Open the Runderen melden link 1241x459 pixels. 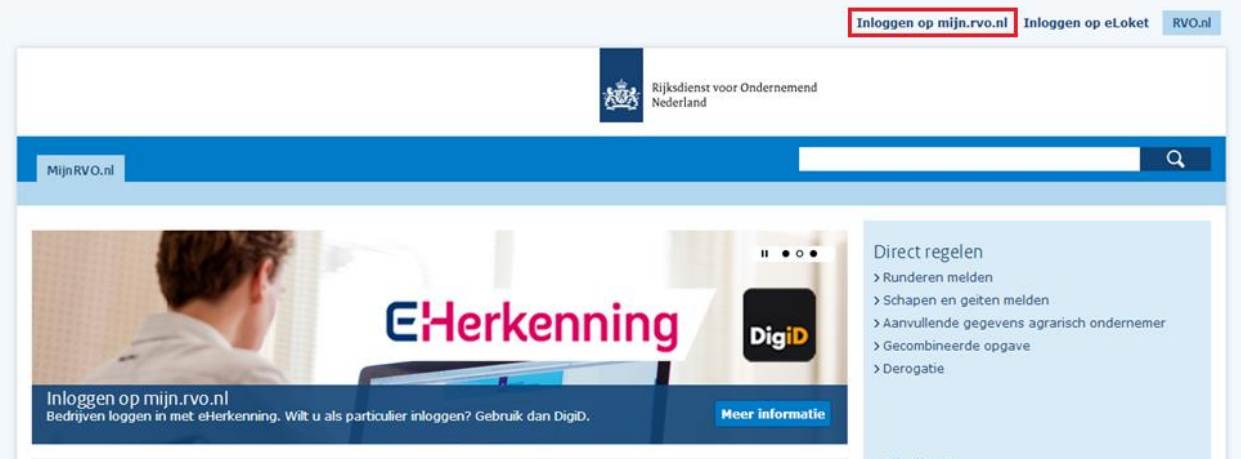(x=933, y=278)
